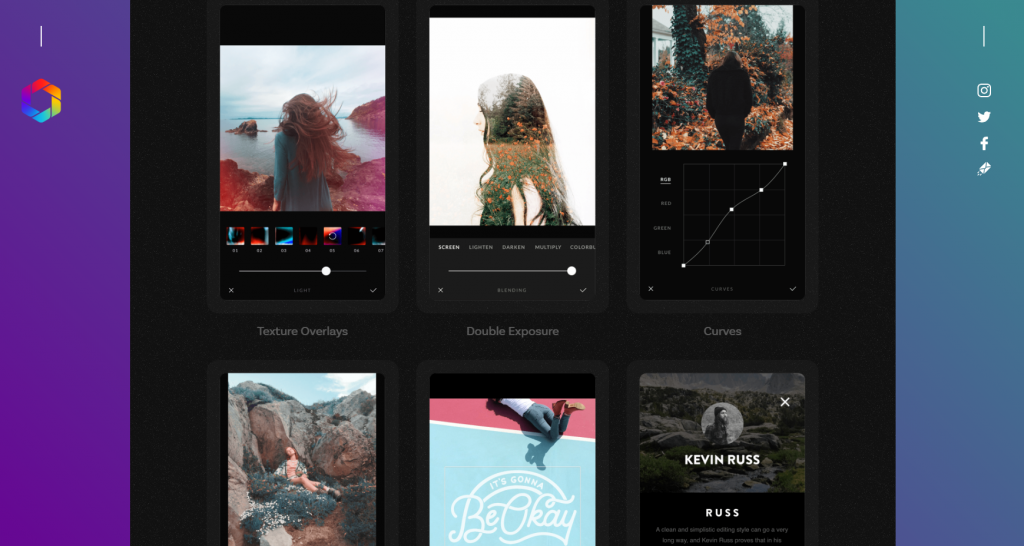Click the Kevin Russ profile avatar

[x=722, y=423]
